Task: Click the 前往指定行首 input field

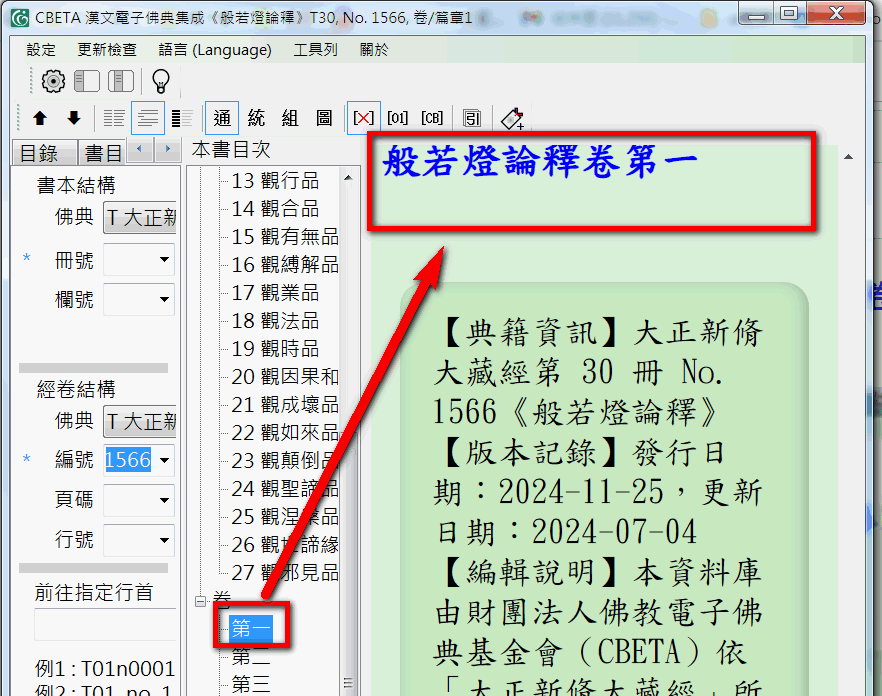Action: point(104,625)
